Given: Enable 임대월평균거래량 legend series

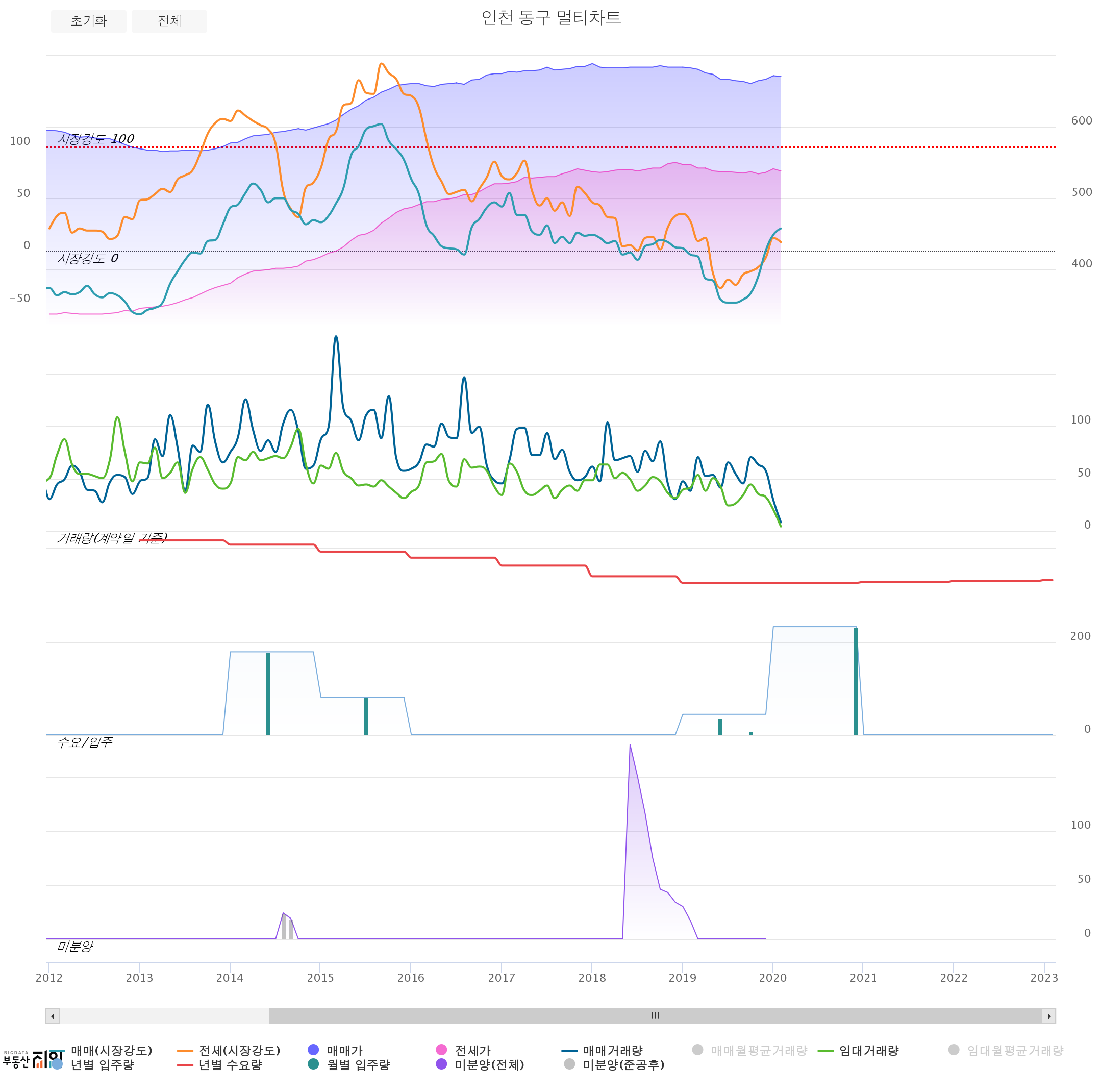Looking at the screenshot, I should click(x=1006, y=1050).
